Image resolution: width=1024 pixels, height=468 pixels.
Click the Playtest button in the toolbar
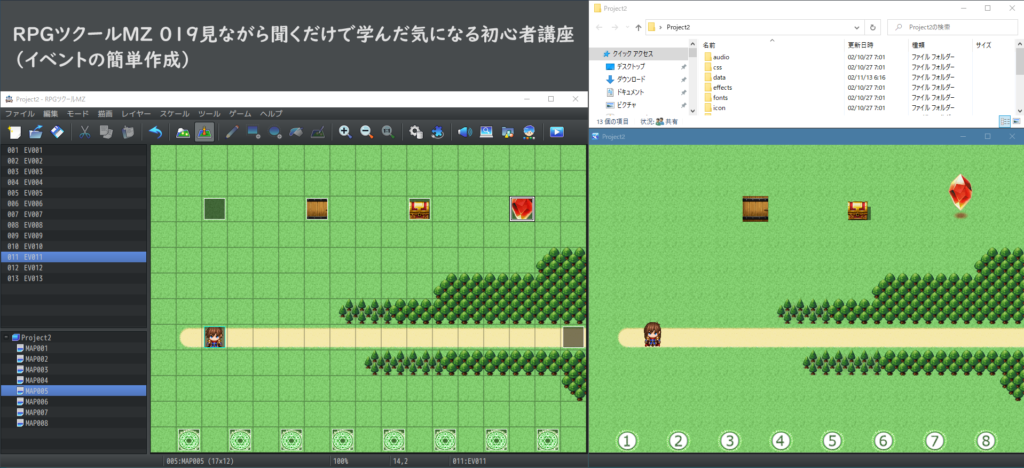point(556,132)
